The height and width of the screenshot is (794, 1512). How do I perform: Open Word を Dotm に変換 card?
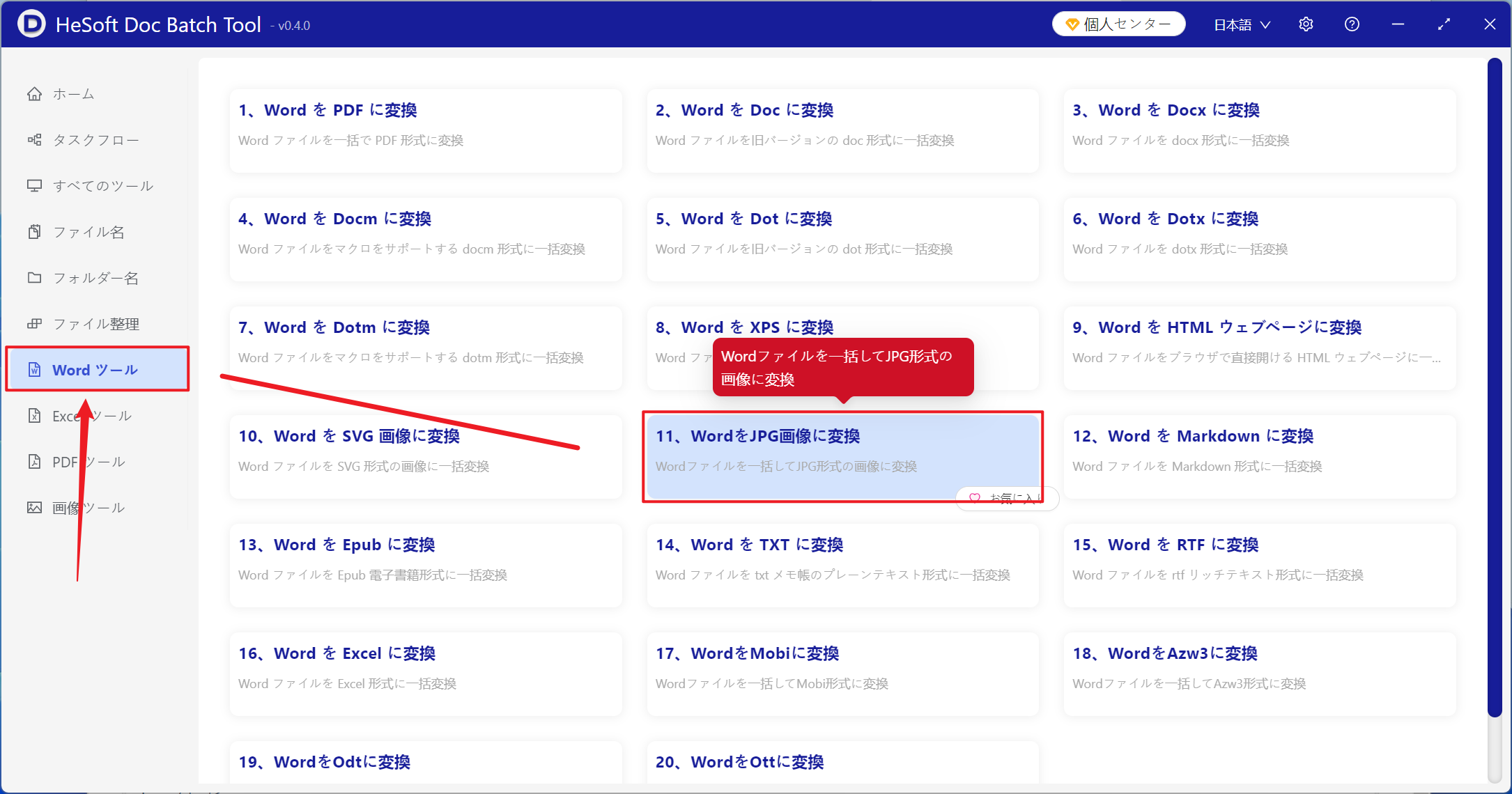tap(426, 348)
